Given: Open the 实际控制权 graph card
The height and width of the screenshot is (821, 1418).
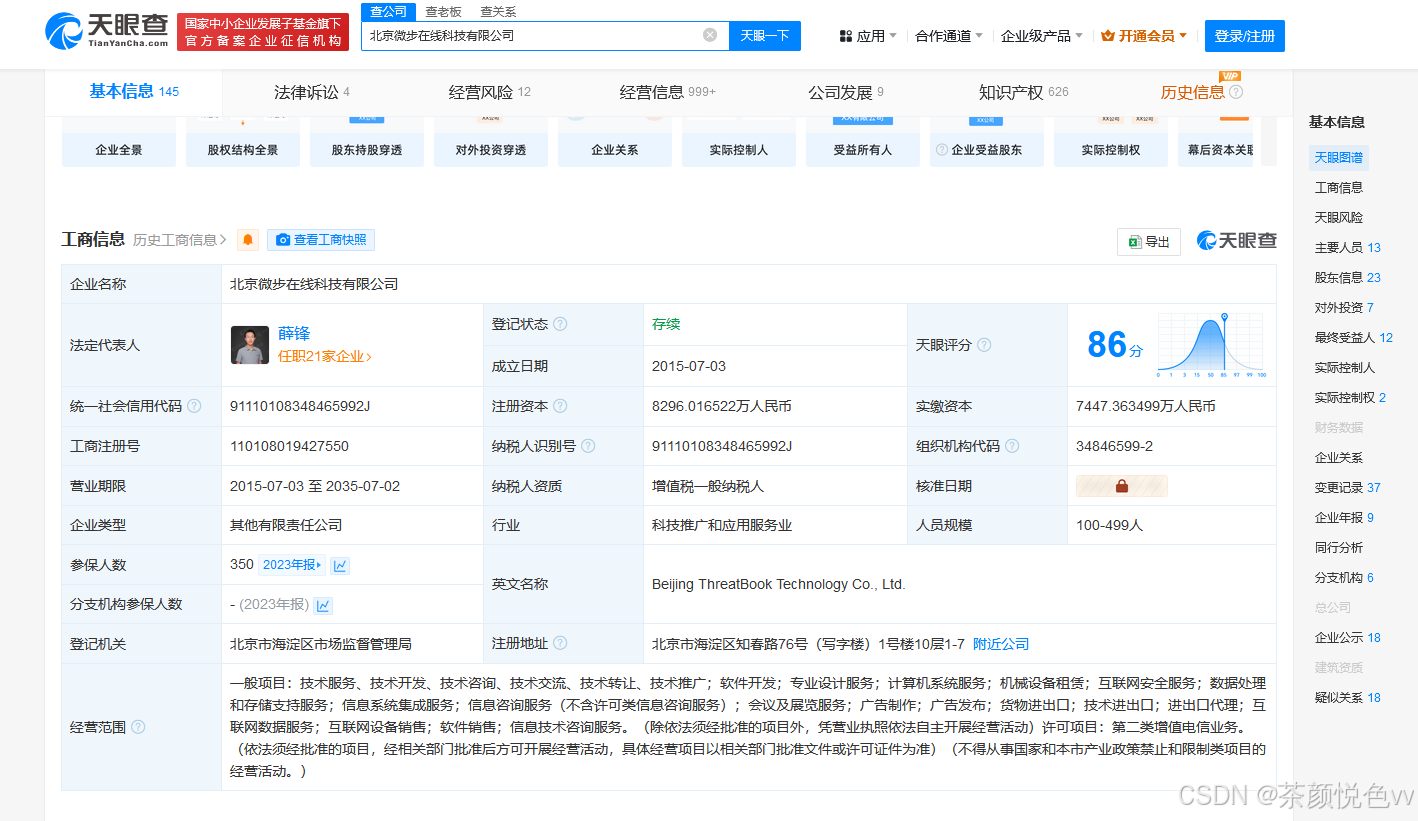Looking at the screenshot, I should (1111, 140).
